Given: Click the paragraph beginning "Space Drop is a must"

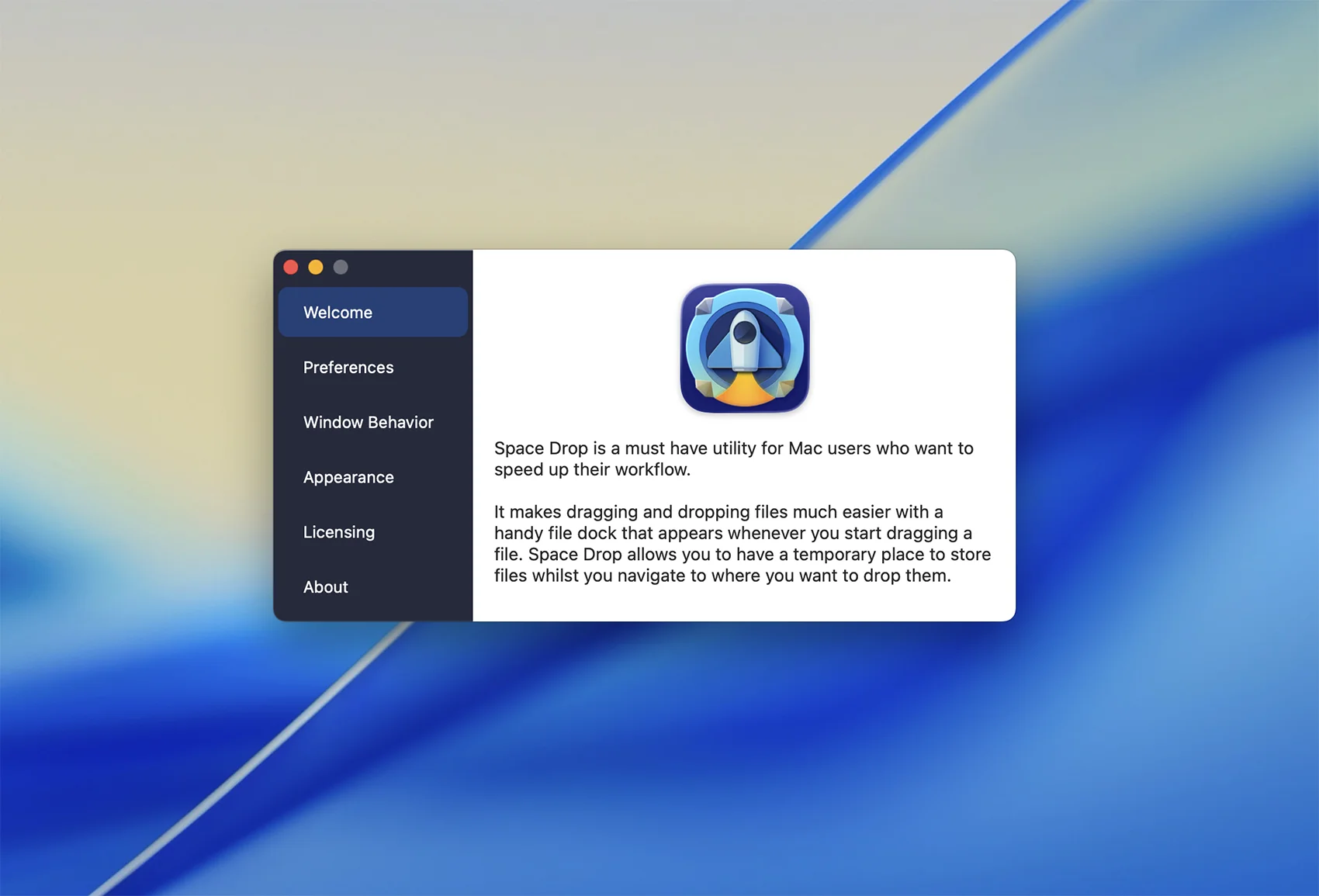Looking at the screenshot, I should coord(733,458).
